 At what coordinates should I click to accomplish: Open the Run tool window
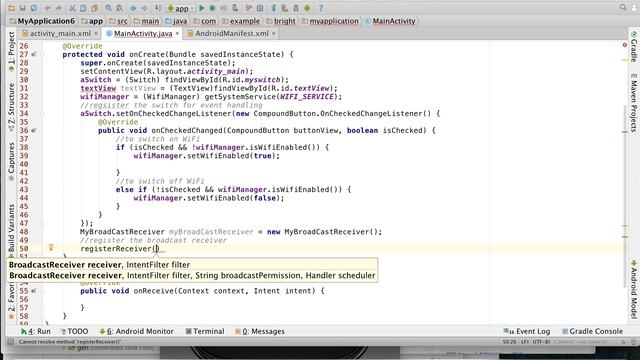coord(36,331)
